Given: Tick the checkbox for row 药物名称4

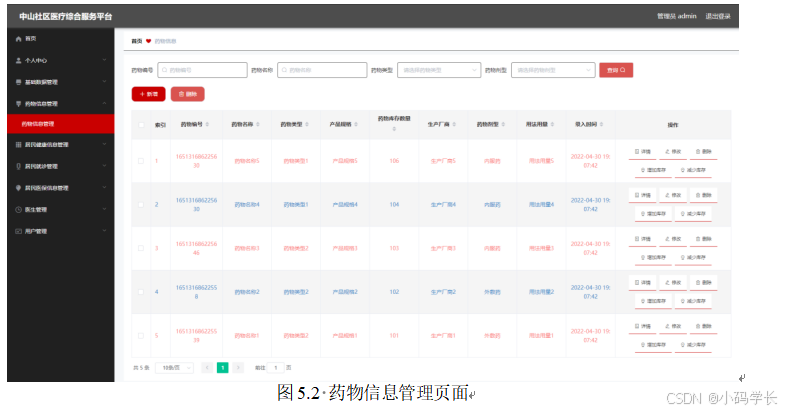Looking at the screenshot, I should point(141,205).
